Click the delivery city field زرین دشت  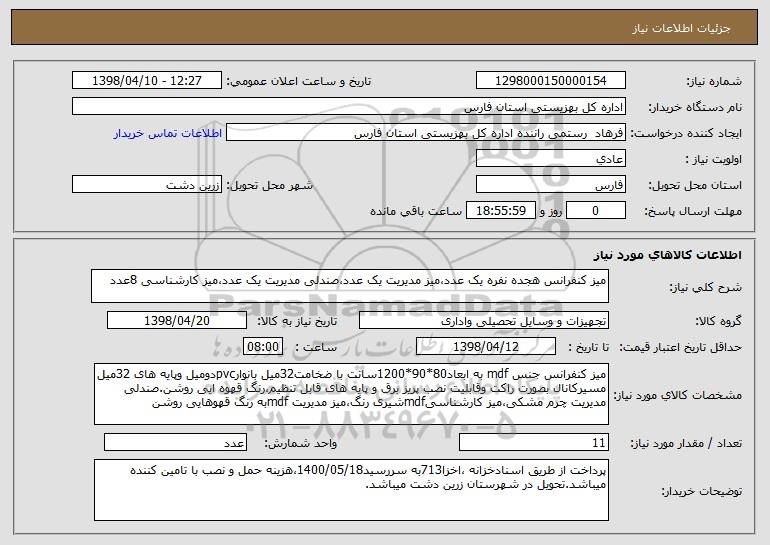click(x=147, y=185)
